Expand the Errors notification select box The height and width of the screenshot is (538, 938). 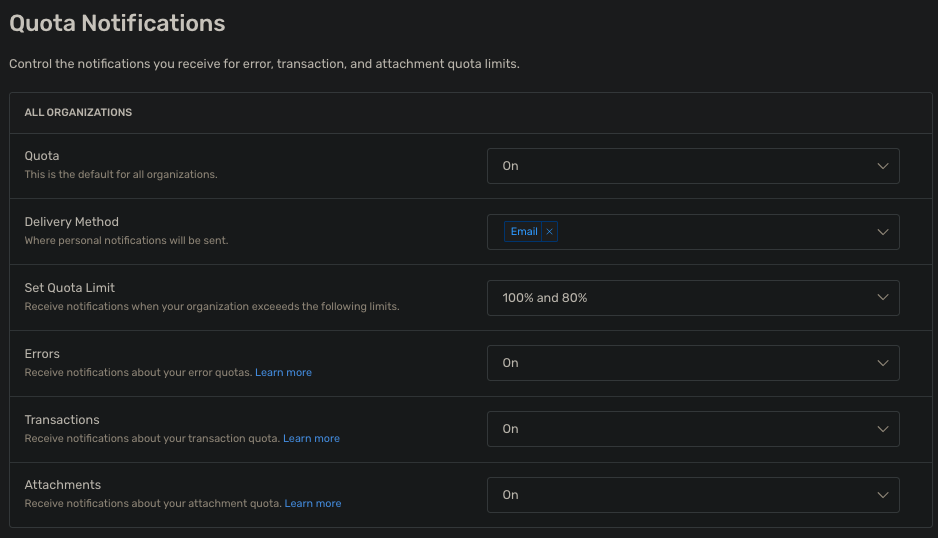point(680,363)
